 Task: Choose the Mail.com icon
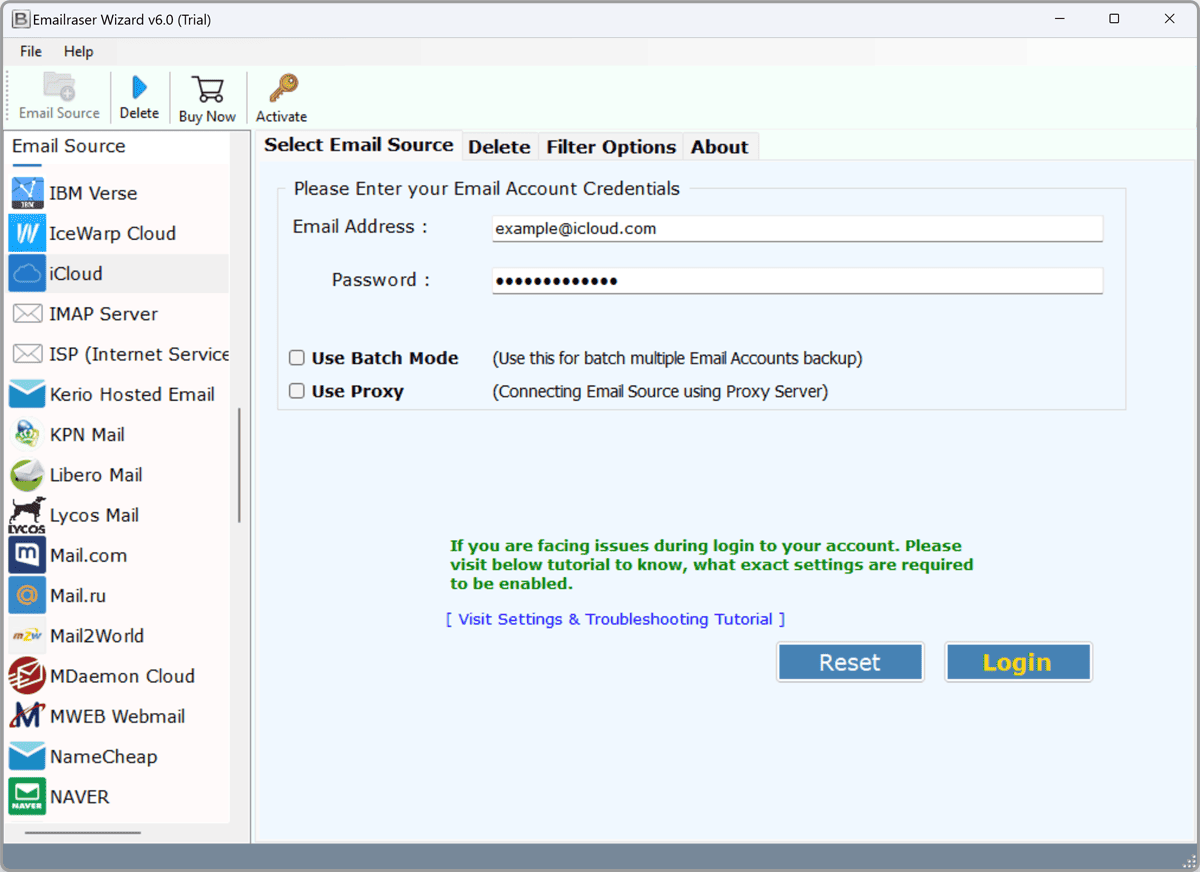point(27,555)
